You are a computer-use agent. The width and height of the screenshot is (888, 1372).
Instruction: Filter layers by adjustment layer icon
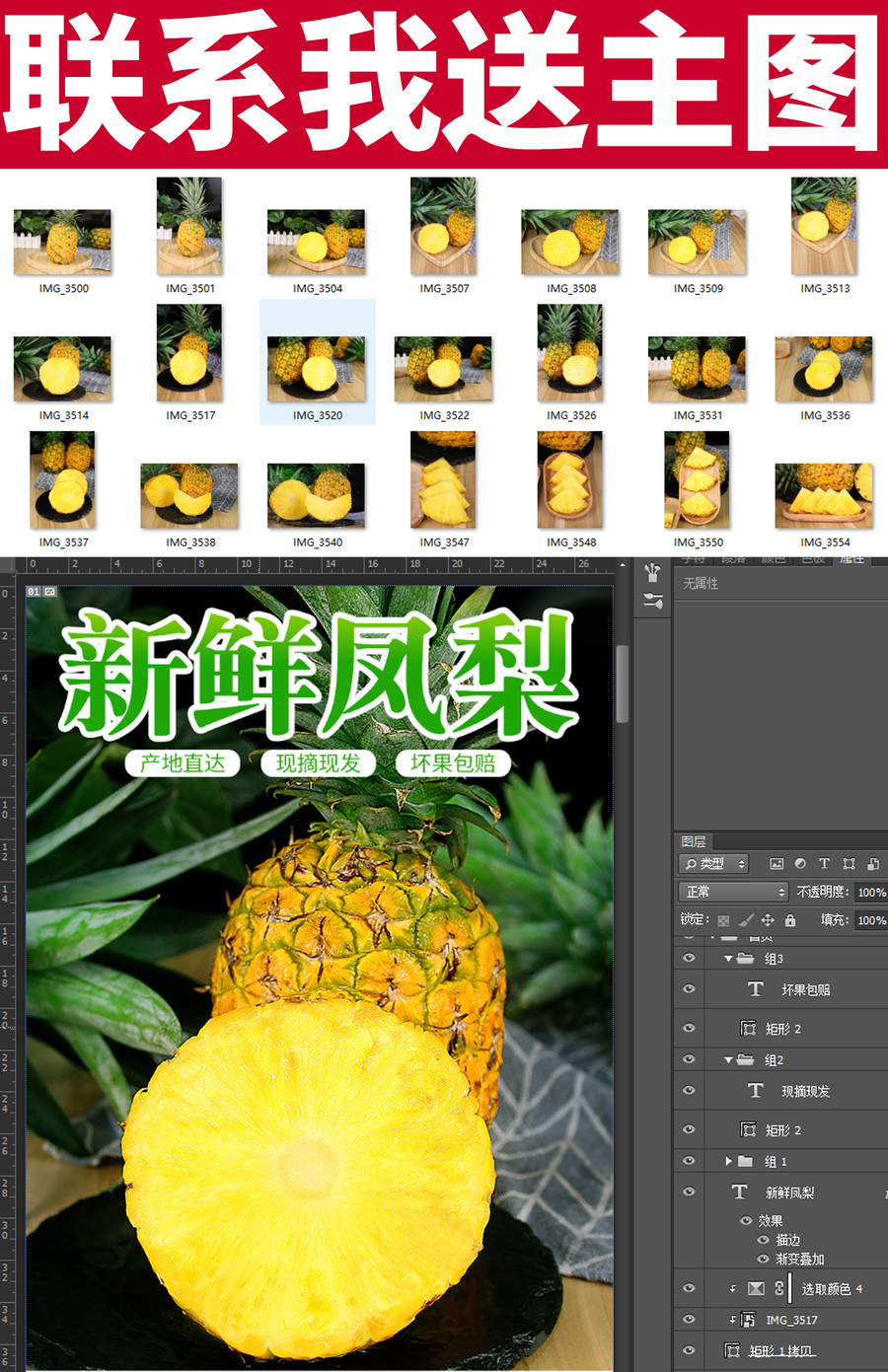(x=800, y=864)
